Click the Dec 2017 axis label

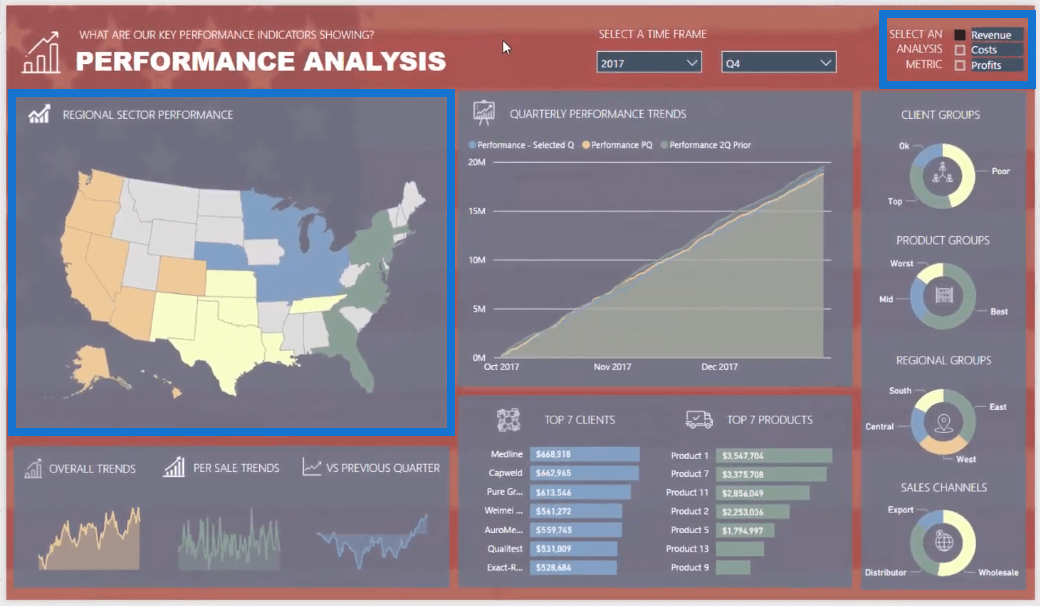tap(719, 367)
